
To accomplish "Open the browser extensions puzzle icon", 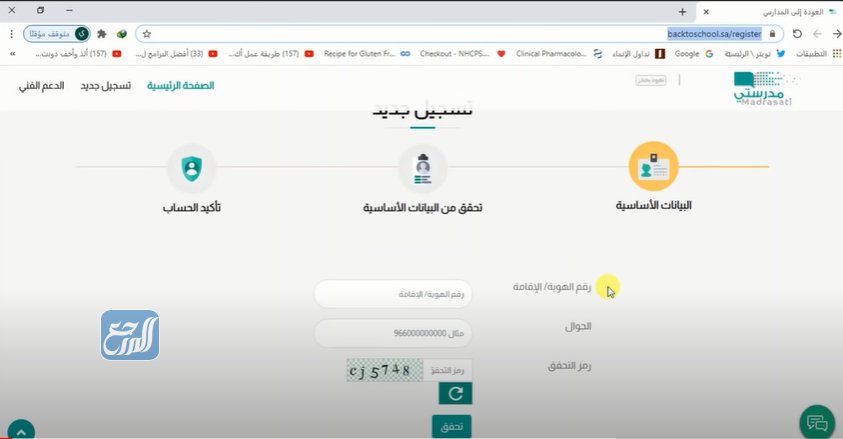I will (102, 34).
